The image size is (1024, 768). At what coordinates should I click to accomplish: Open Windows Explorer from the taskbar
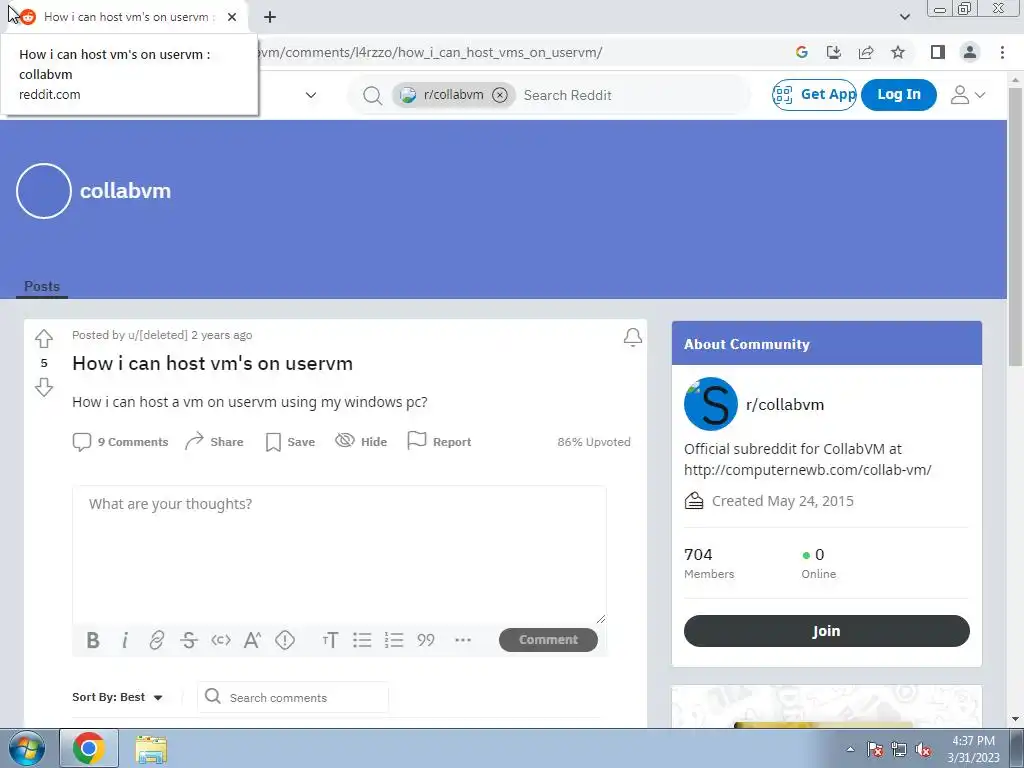coord(151,749)
